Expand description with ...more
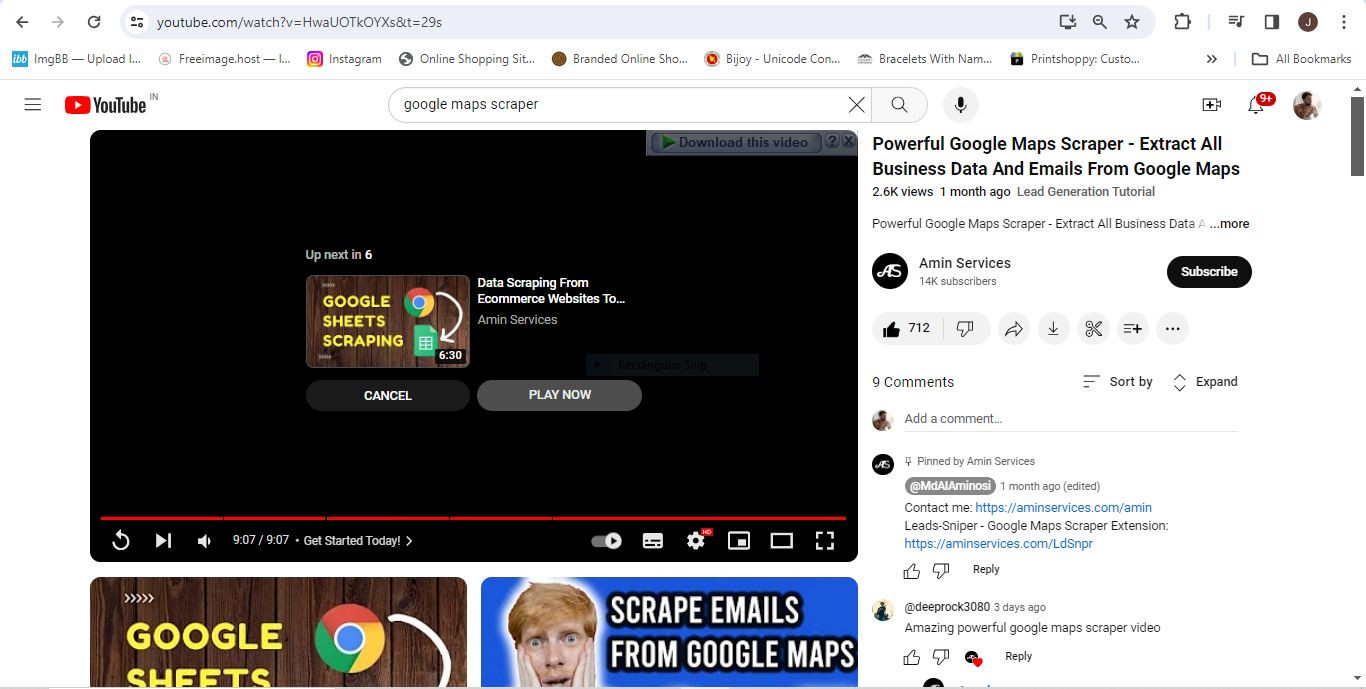The width and height of the screenshot is (1366, 689). pyautogui.click(x=1229, y=224)
